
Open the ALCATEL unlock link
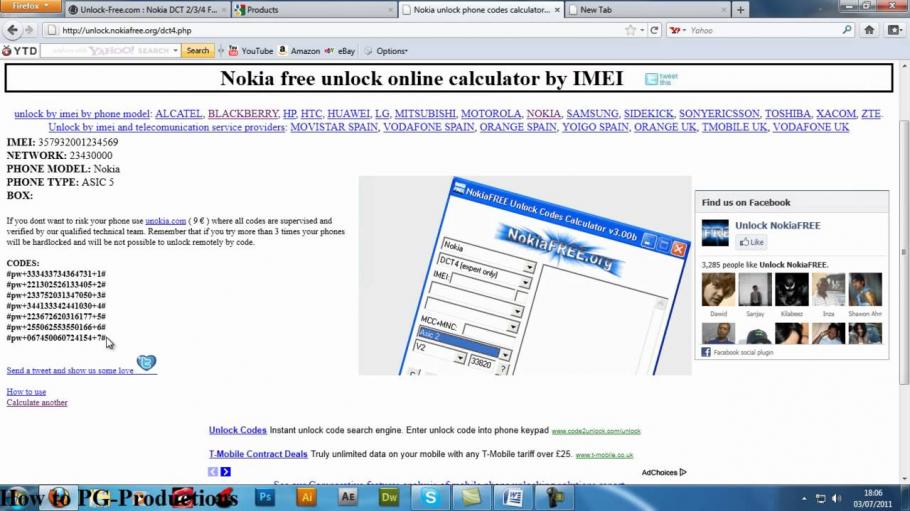179,114
